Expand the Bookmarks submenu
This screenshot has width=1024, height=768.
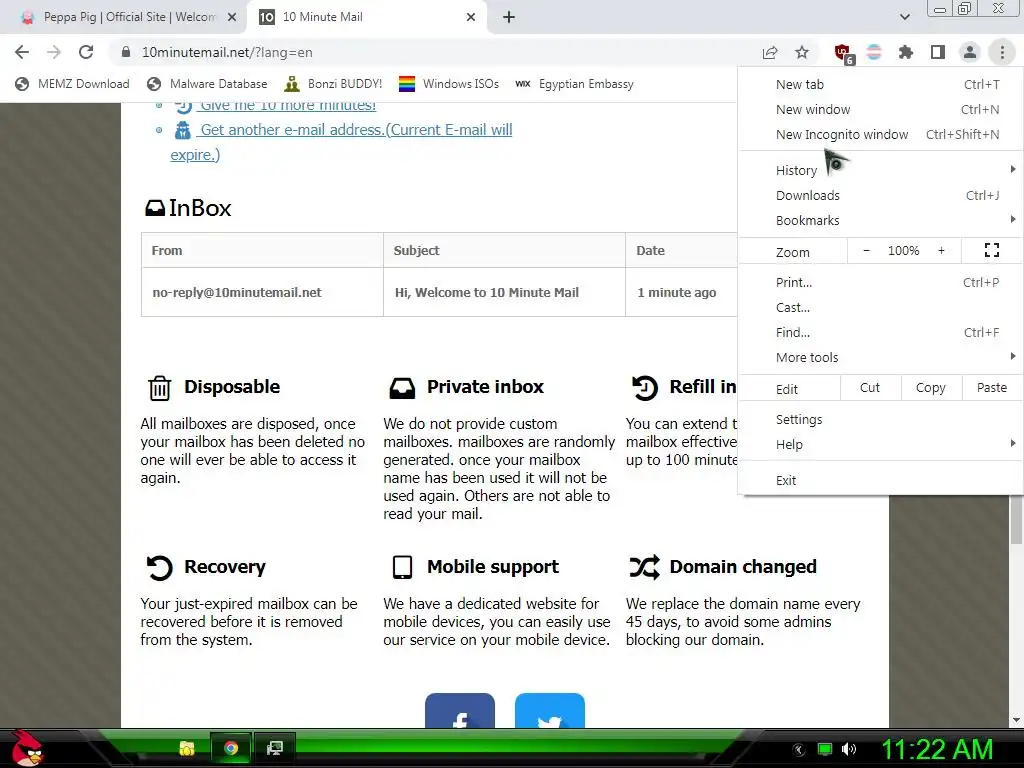click(880, 220)
